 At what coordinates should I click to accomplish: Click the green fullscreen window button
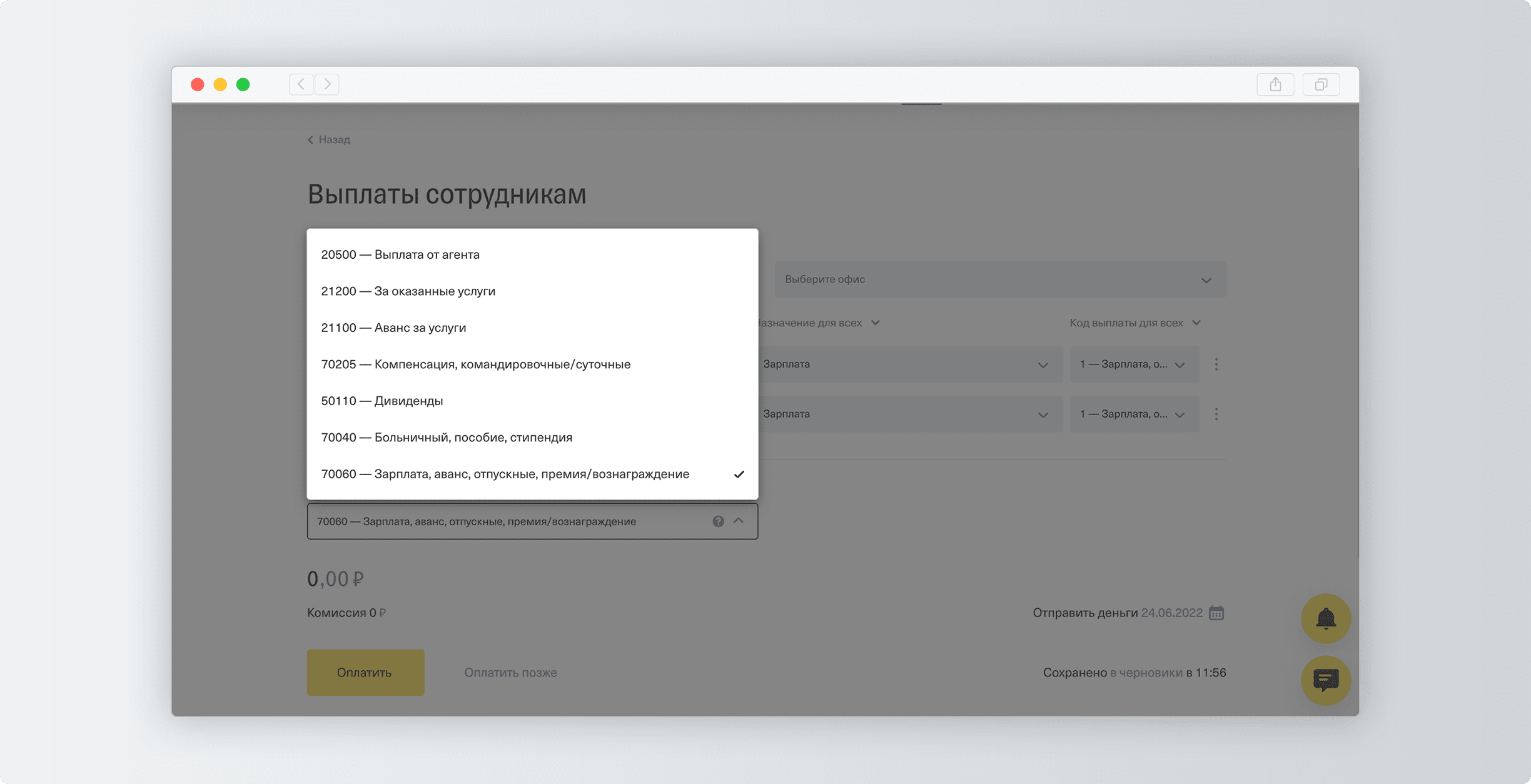tap(243, 84)
